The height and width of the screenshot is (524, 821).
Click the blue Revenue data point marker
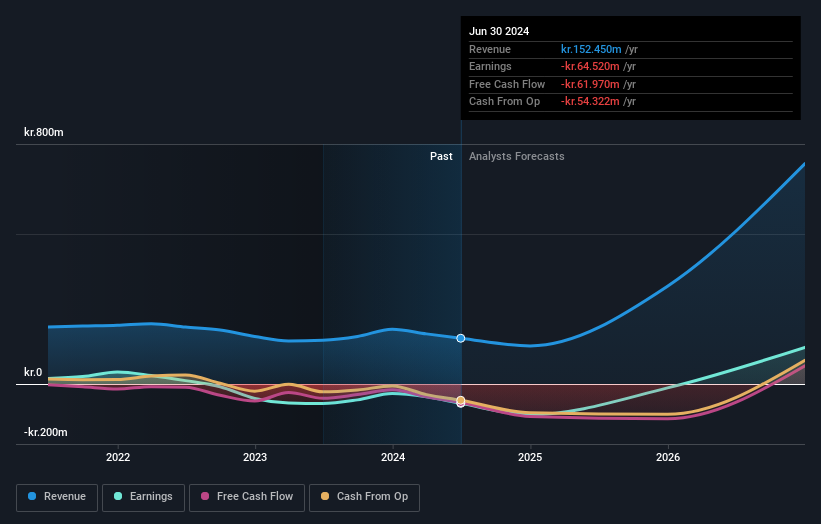(x=461, y=339)
